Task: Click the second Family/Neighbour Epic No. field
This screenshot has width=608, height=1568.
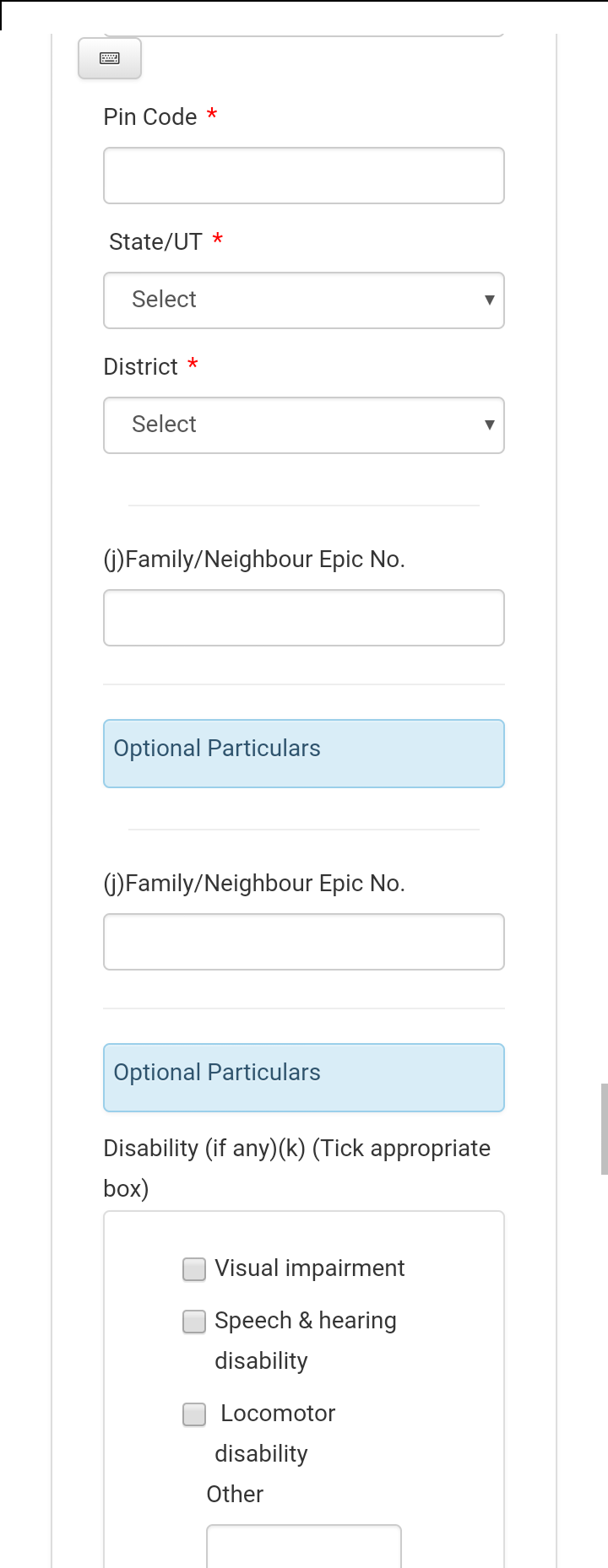Action: [x=303, y=942]
